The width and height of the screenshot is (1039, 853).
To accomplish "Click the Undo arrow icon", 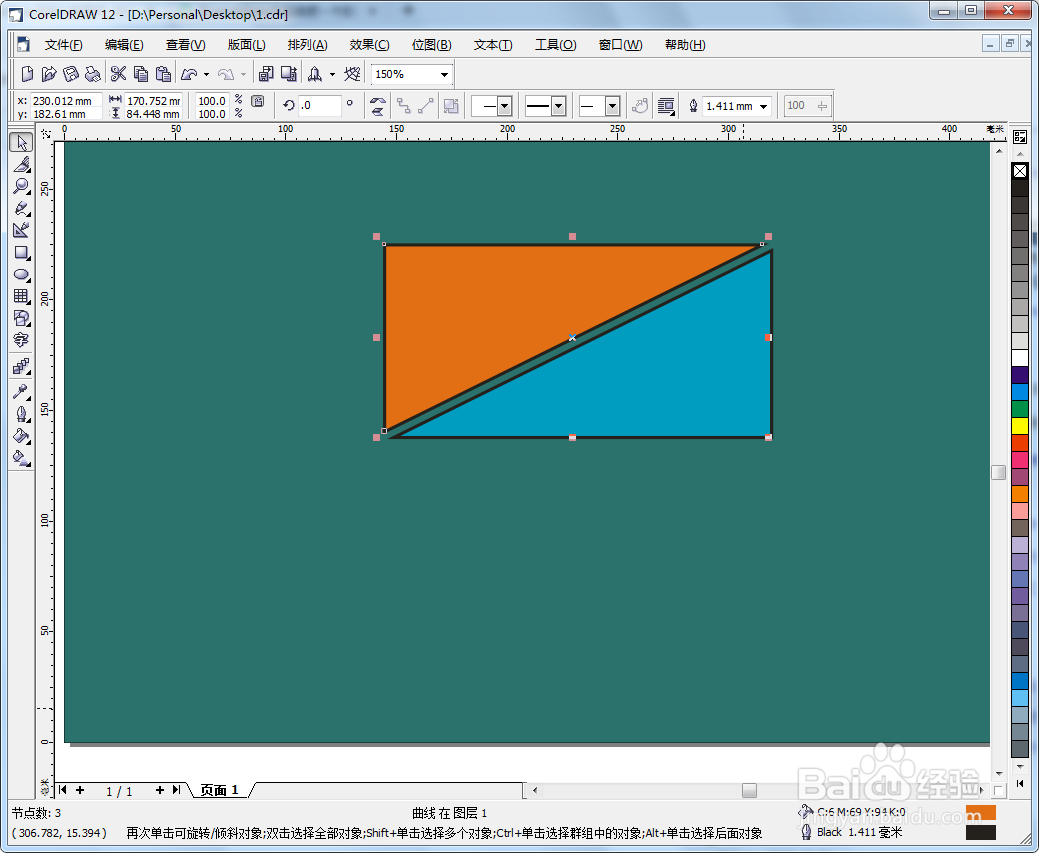I will [x=190, y=74].
